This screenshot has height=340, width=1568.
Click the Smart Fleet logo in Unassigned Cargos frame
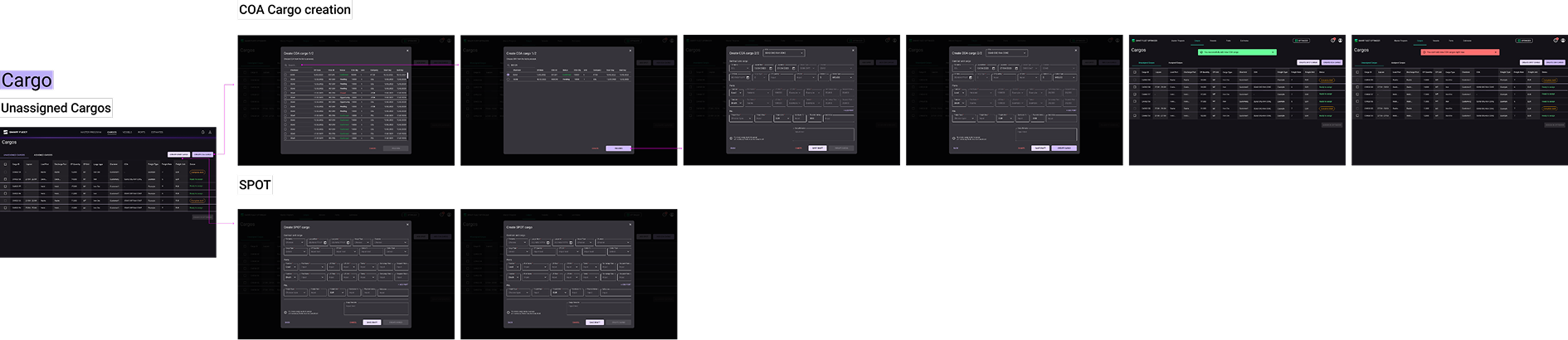[15, 132]
